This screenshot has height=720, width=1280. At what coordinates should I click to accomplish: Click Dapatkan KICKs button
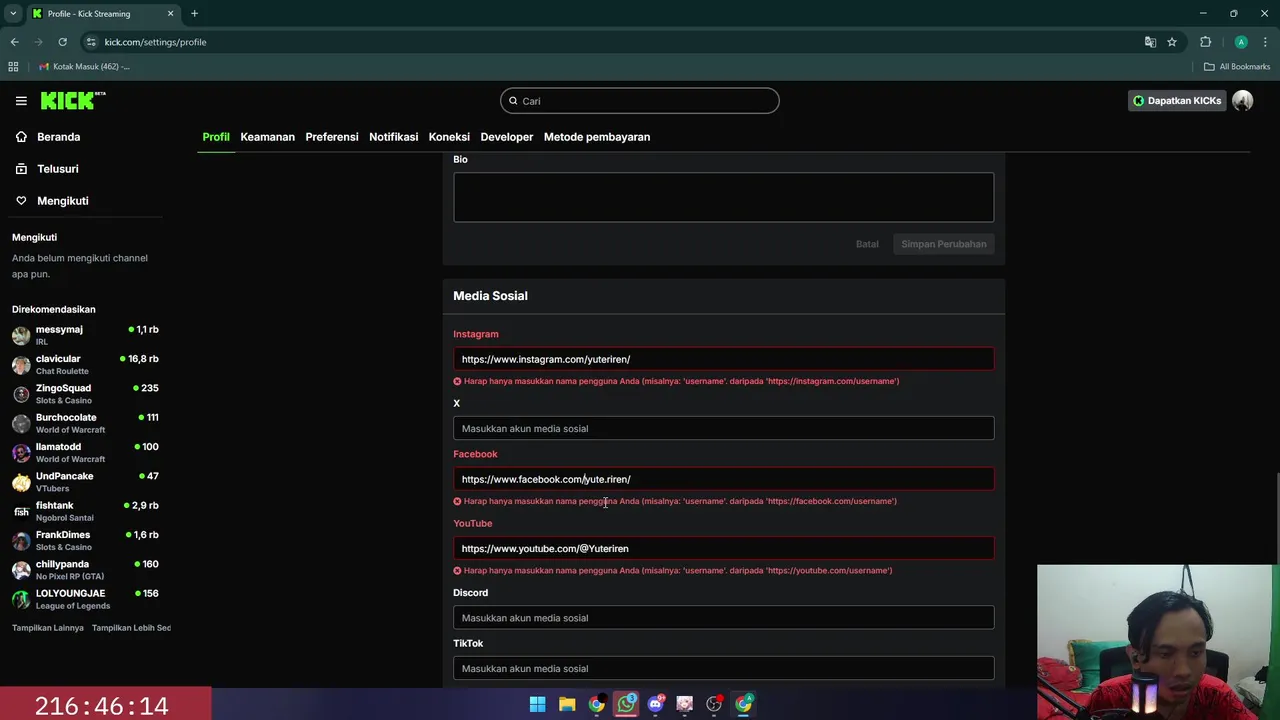1176,101
